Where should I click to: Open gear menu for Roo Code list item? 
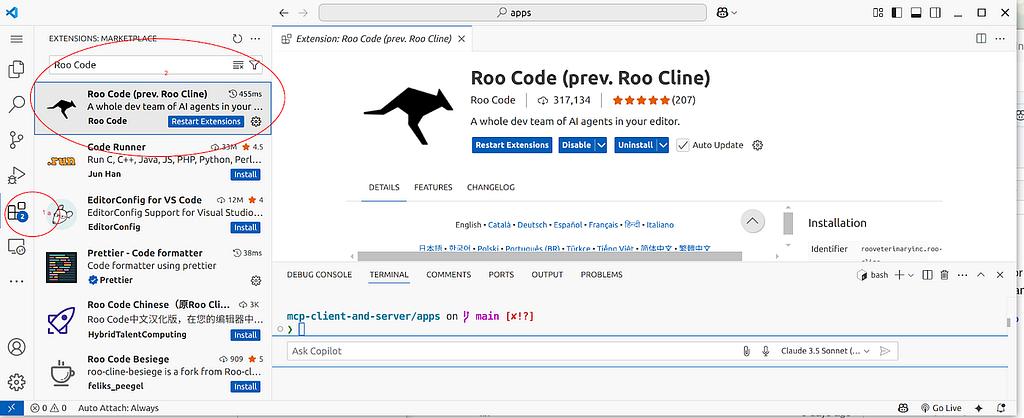tap(256, 121)
